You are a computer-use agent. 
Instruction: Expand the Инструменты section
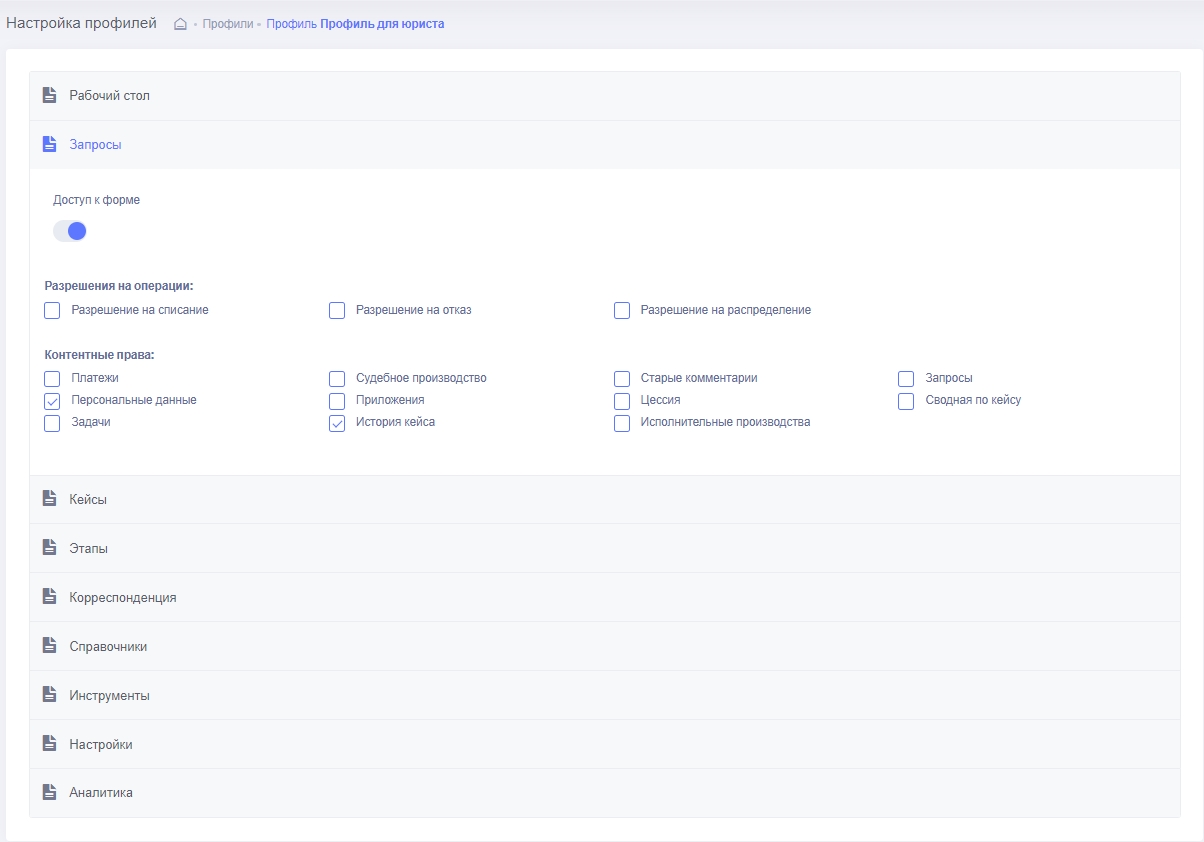point(109,695)
